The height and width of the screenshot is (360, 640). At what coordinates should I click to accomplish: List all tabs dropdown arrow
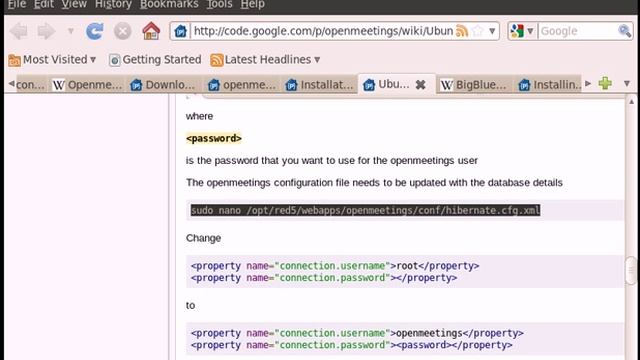point(627,84)
